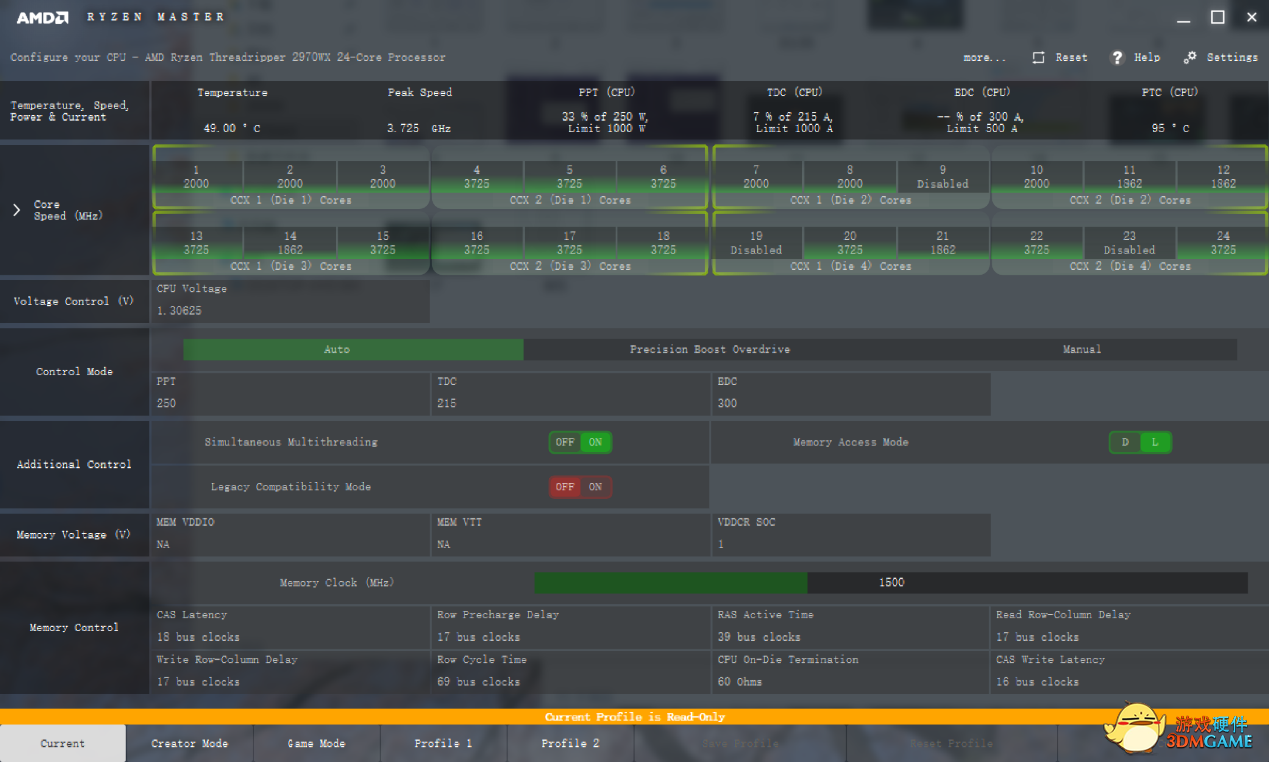Close the Ryzen Master window

click(1251, 17)
